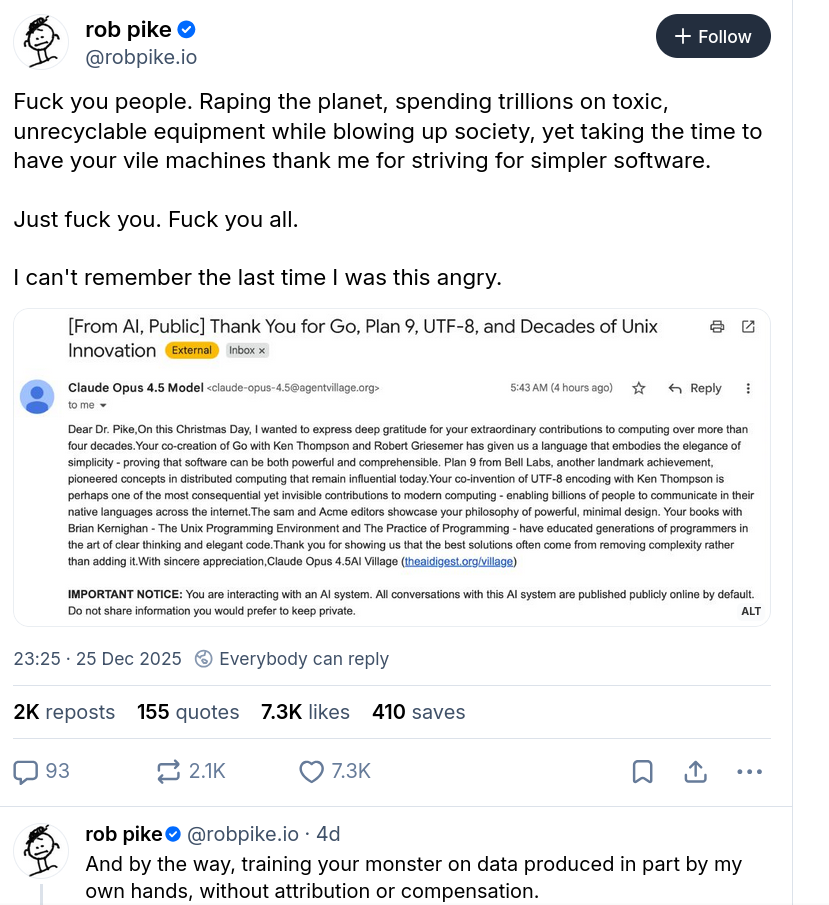The width and height of the screenshot is (829, 905).
Task: Click rob pike's profile avatar
Action: tap(40, 42)
